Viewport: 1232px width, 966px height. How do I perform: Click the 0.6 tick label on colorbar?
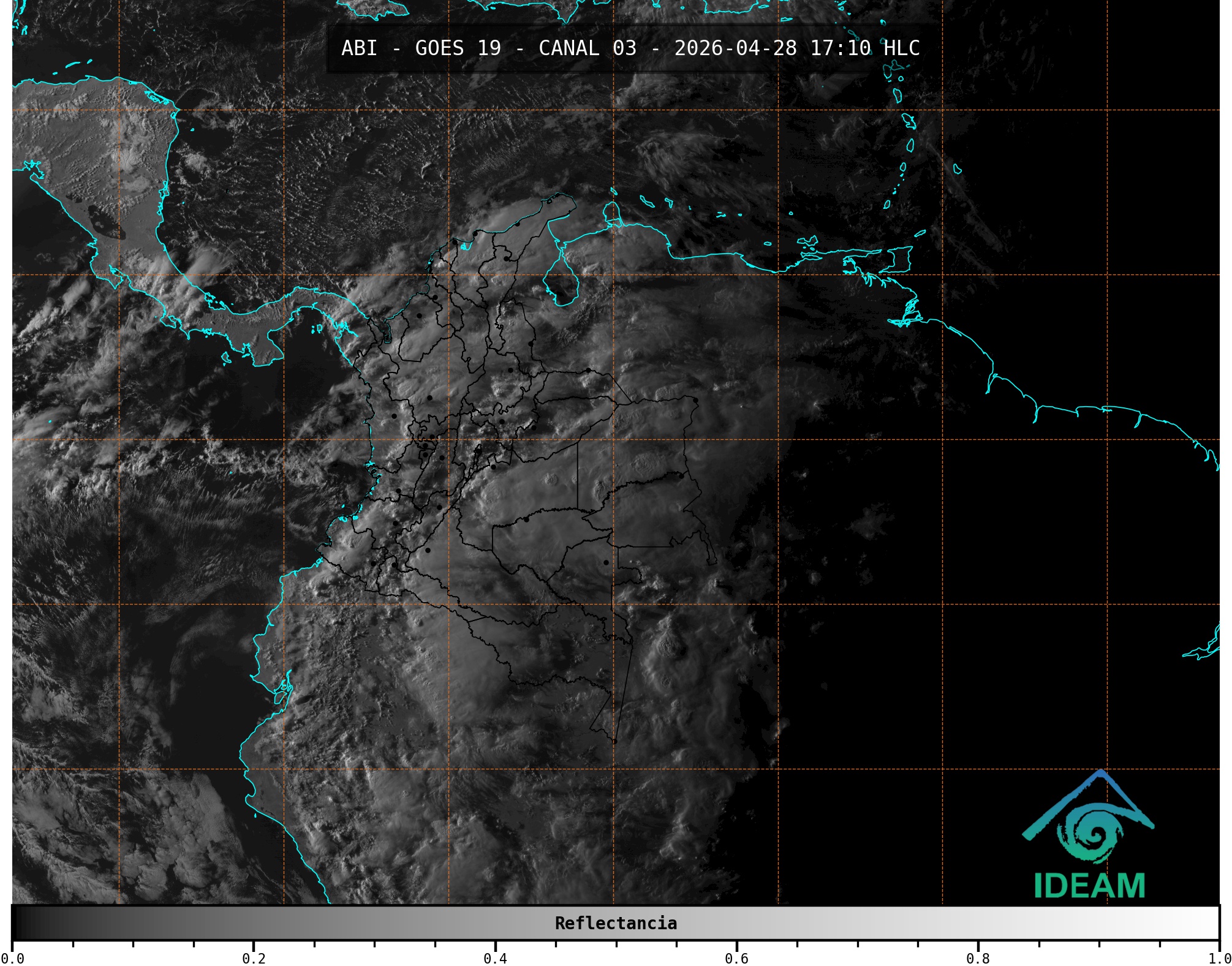pyautogui.click(x=736, y=958)
